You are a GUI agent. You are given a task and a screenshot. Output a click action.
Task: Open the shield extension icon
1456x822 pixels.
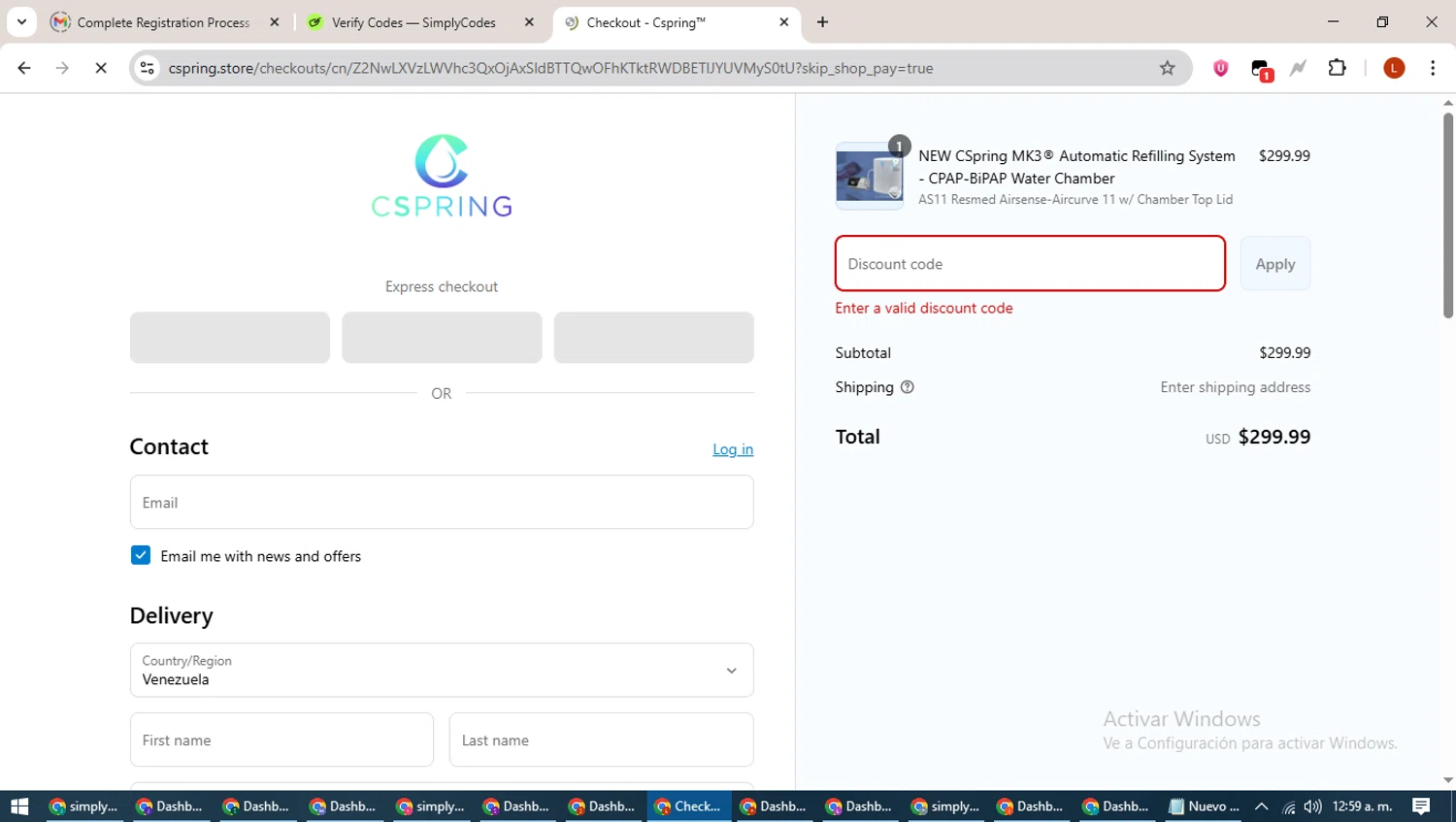click(x=1221, y=68)
